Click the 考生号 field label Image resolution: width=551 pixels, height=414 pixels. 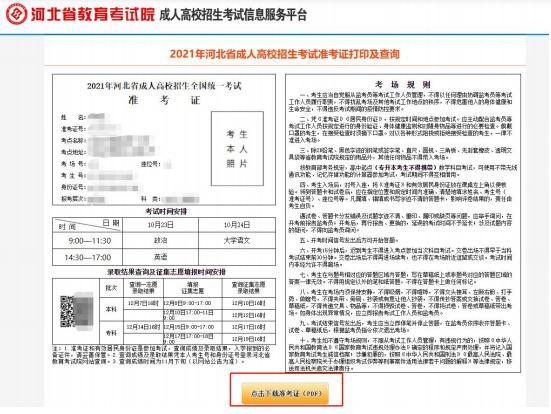[73, 175]
